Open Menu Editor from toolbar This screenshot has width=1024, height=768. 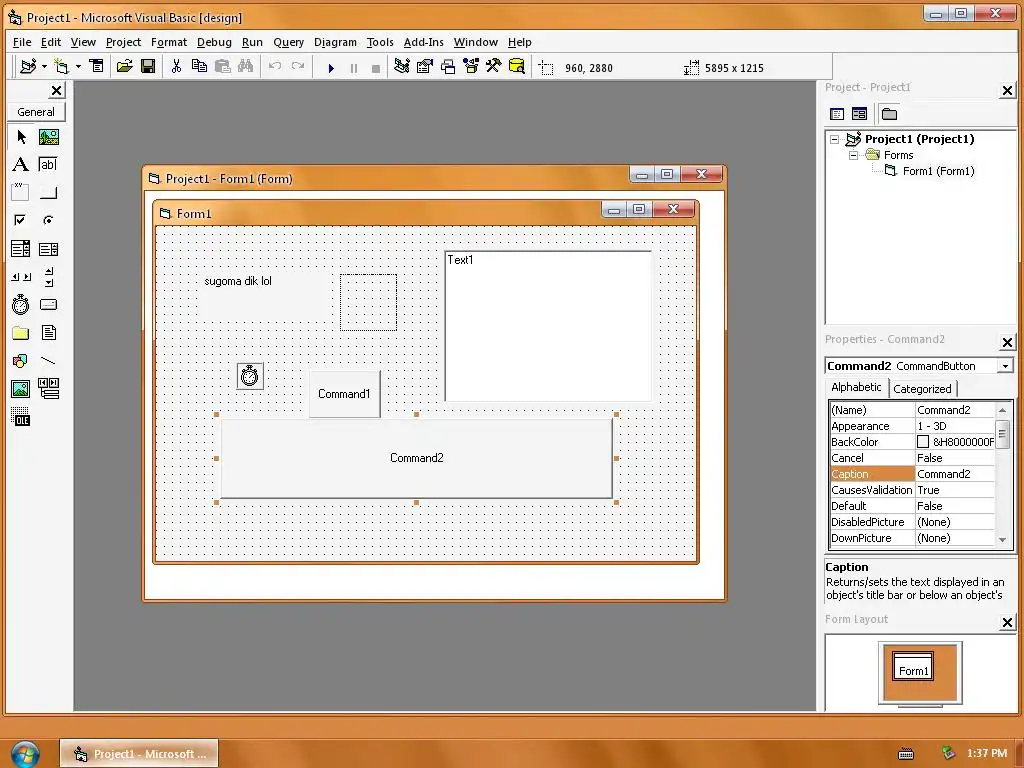(x=97, y=67)
